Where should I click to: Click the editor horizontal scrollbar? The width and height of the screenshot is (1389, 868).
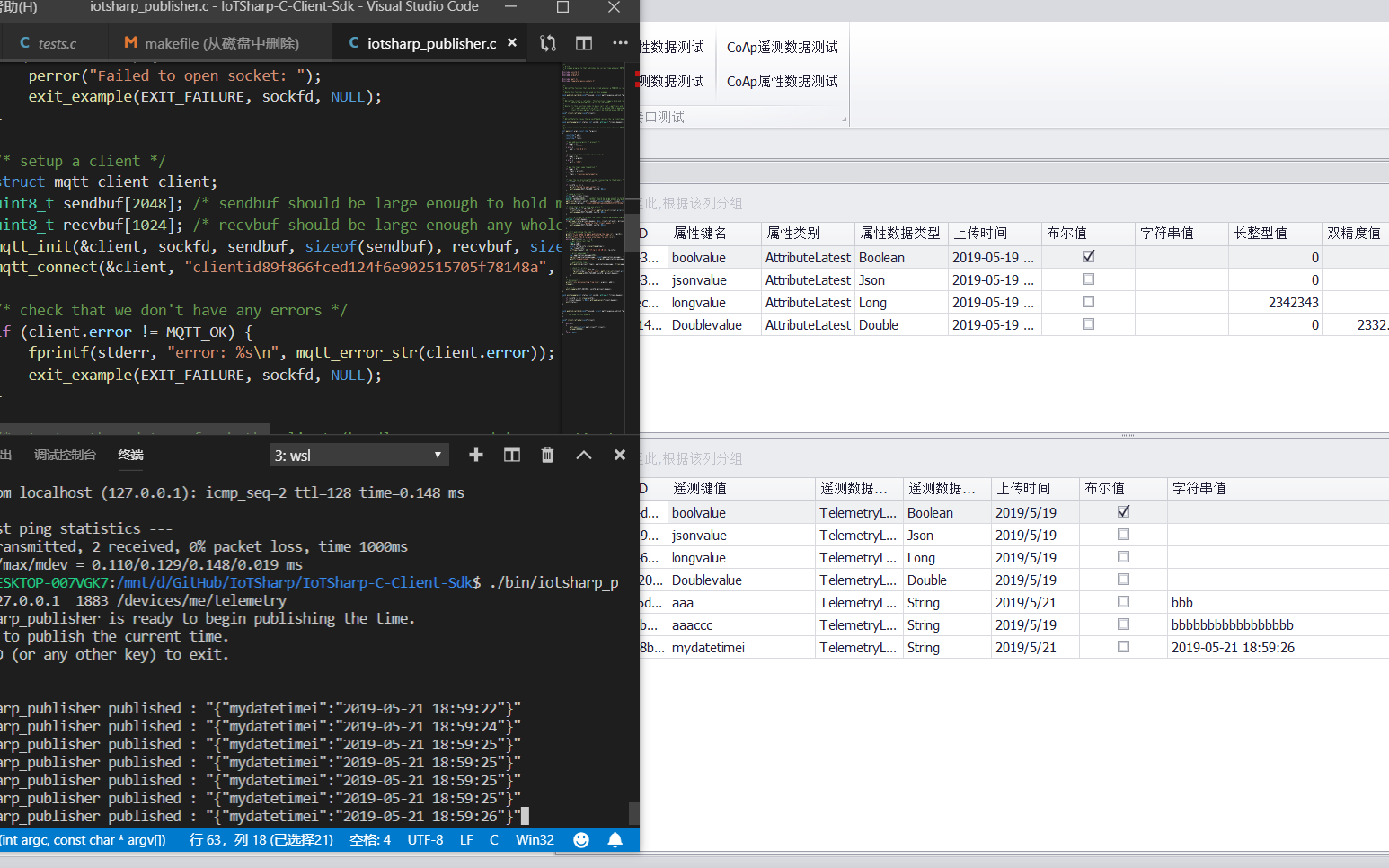click(x=135, y=429)
